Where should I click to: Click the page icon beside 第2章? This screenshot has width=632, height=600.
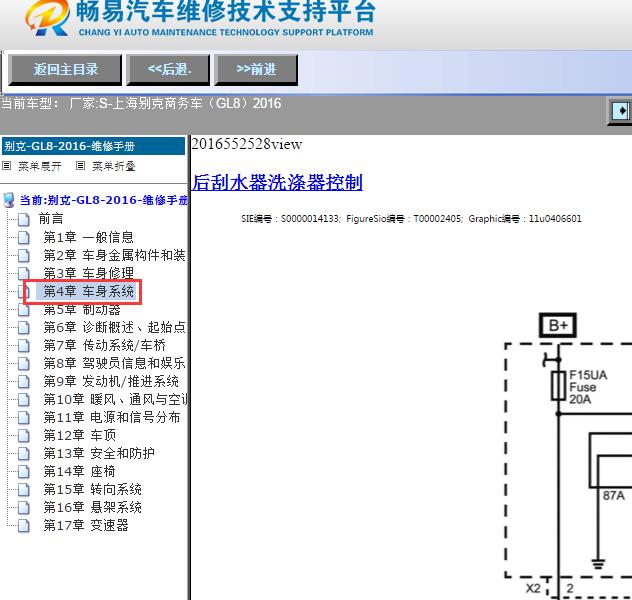coord(23,255)
